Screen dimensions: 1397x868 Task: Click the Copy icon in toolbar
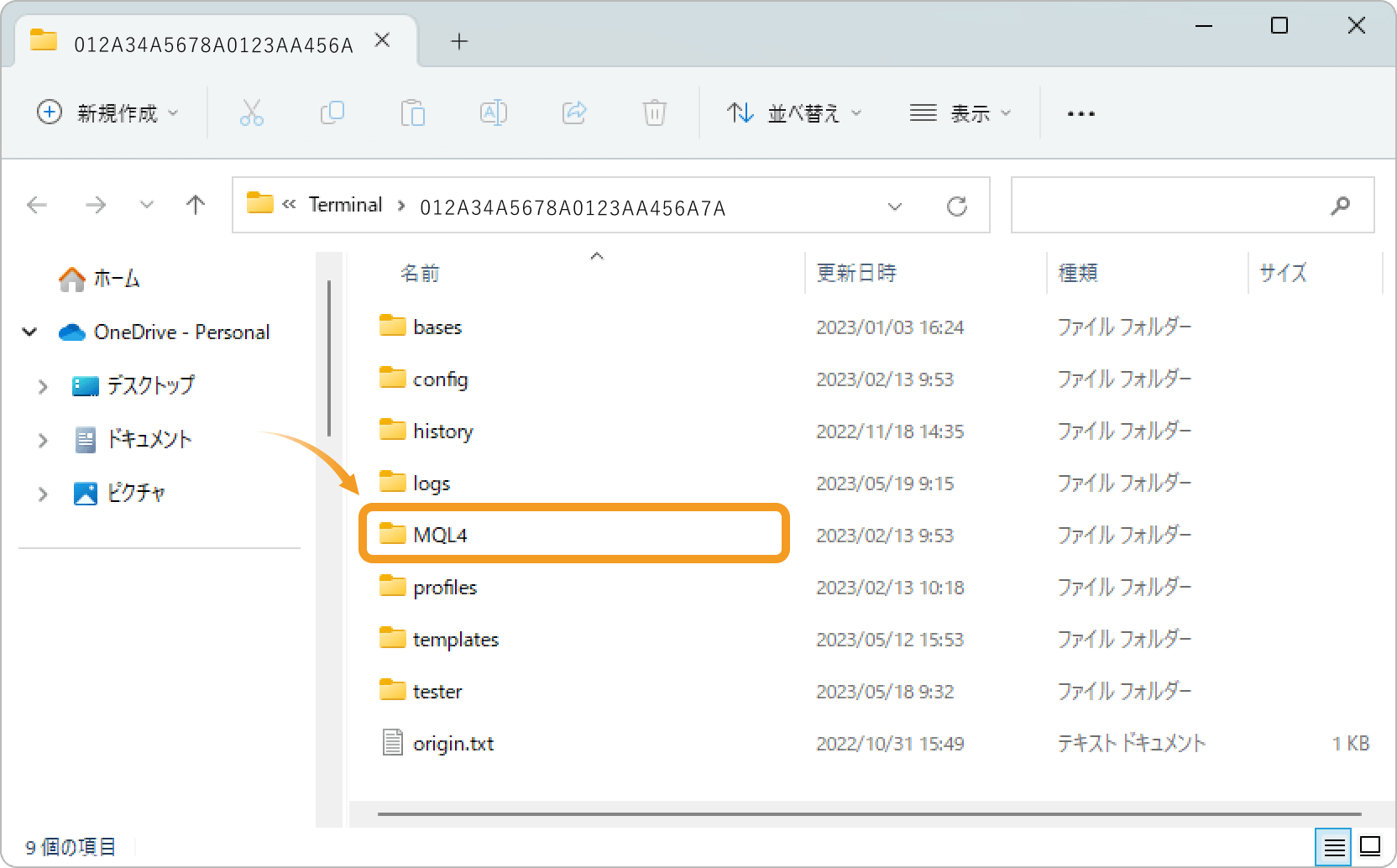(x=332, y=112)
